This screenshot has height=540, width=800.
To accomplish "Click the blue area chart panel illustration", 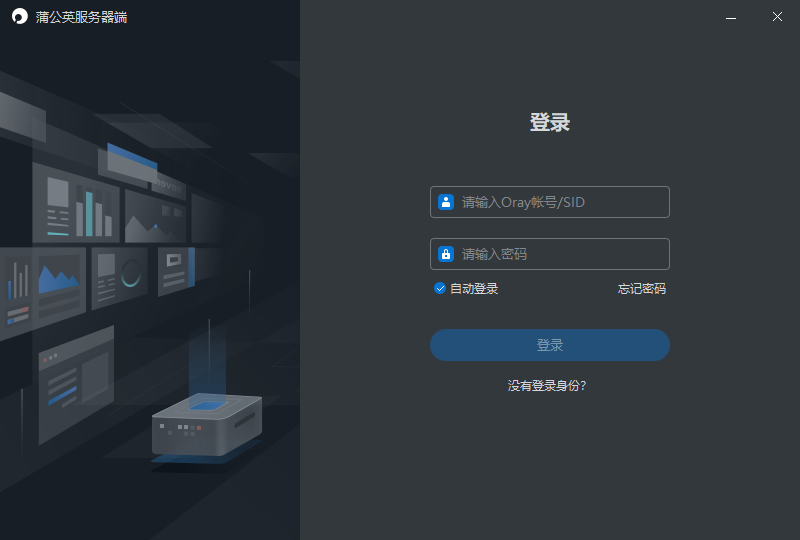I will [60, 282].
